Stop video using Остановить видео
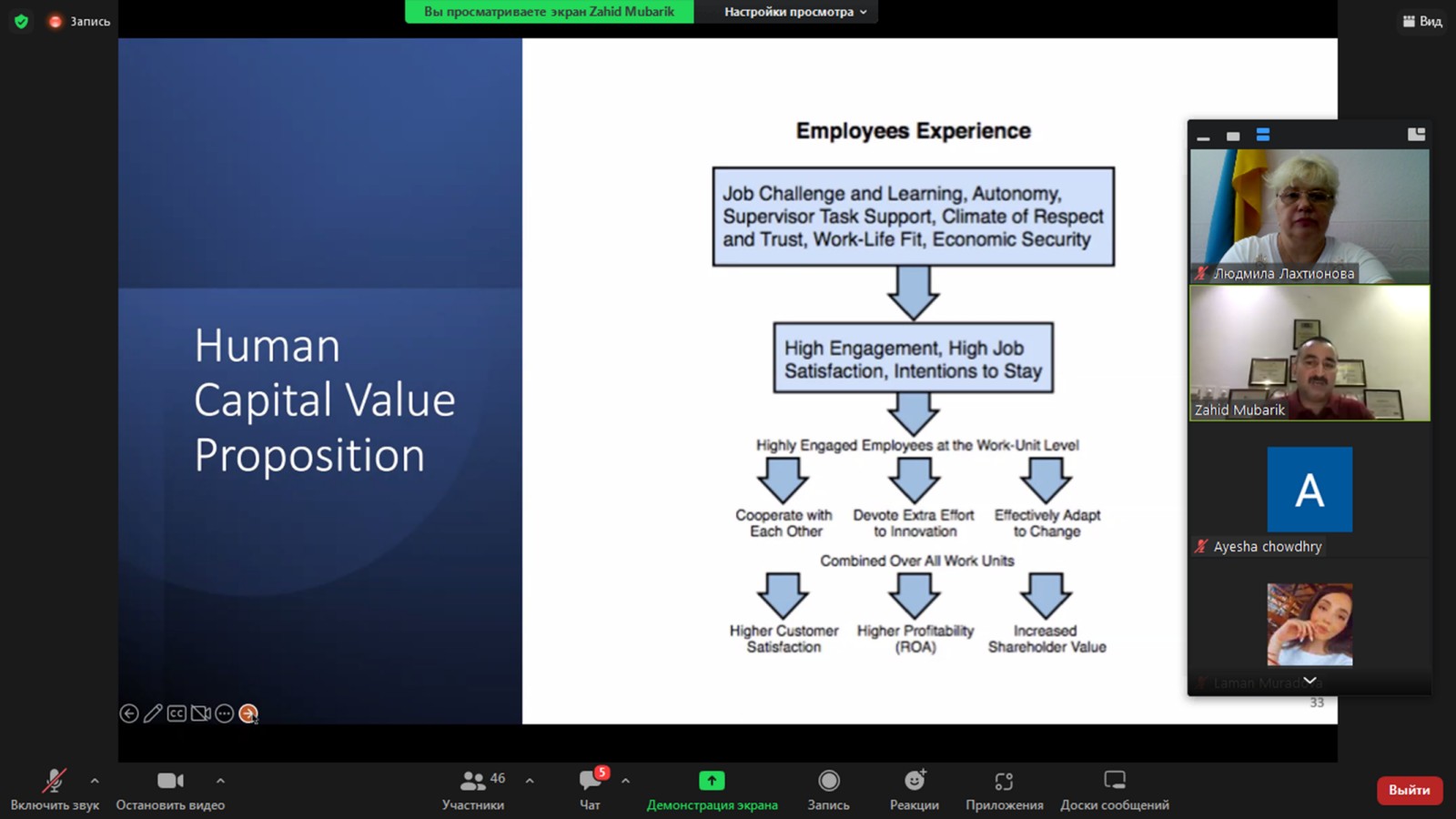The width and height of the screenshot is (1456, 819). [x=170, y=789]
